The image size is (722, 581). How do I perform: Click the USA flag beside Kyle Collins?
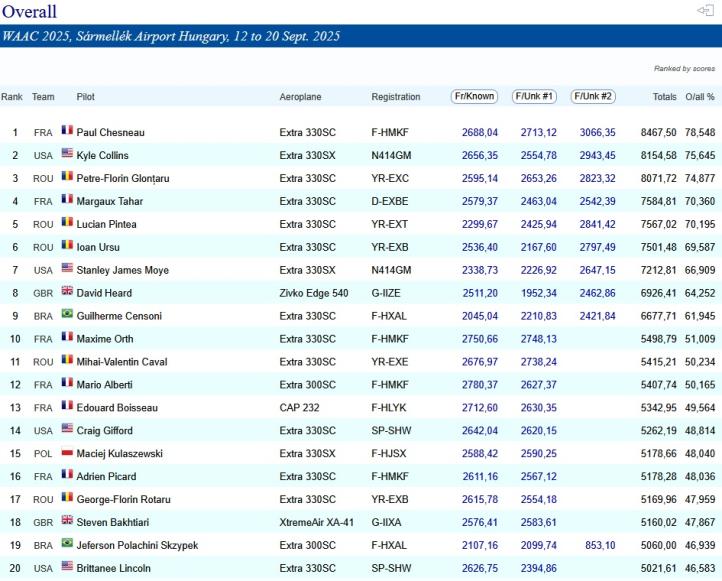(x=67, y=154)
